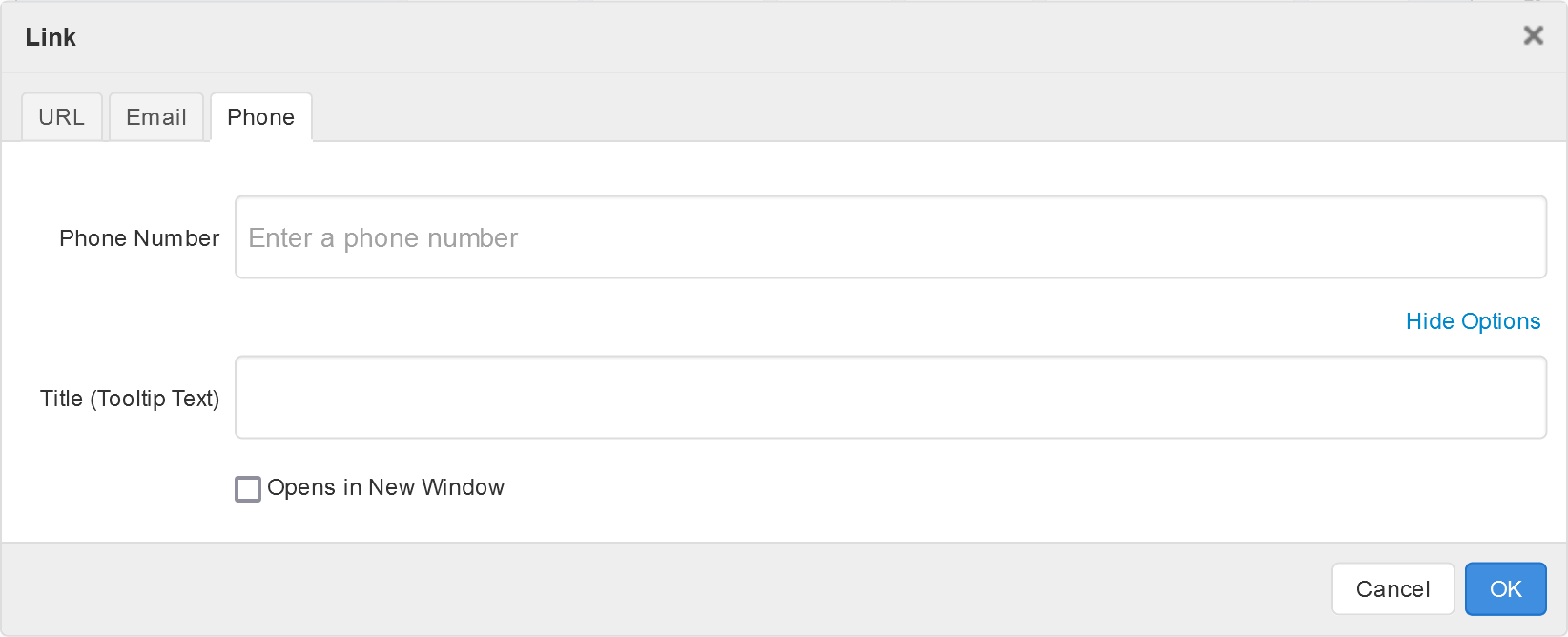Screen dimensions: 1568x637
Task: Switch to the URL tab
Action: coord(62,117)
